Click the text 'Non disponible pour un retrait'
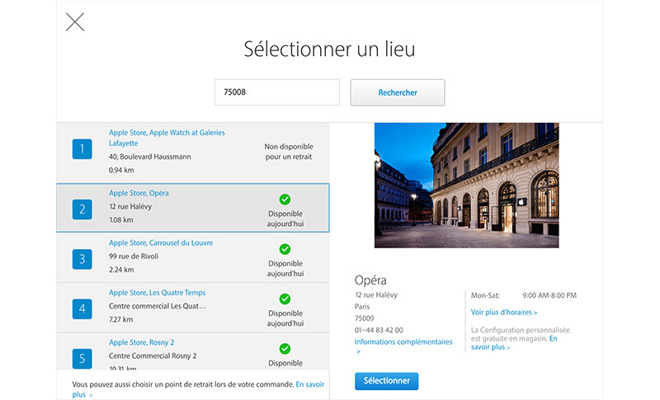Image resolution: width=660 pixels, height=400 pixels. pos(289,152)
